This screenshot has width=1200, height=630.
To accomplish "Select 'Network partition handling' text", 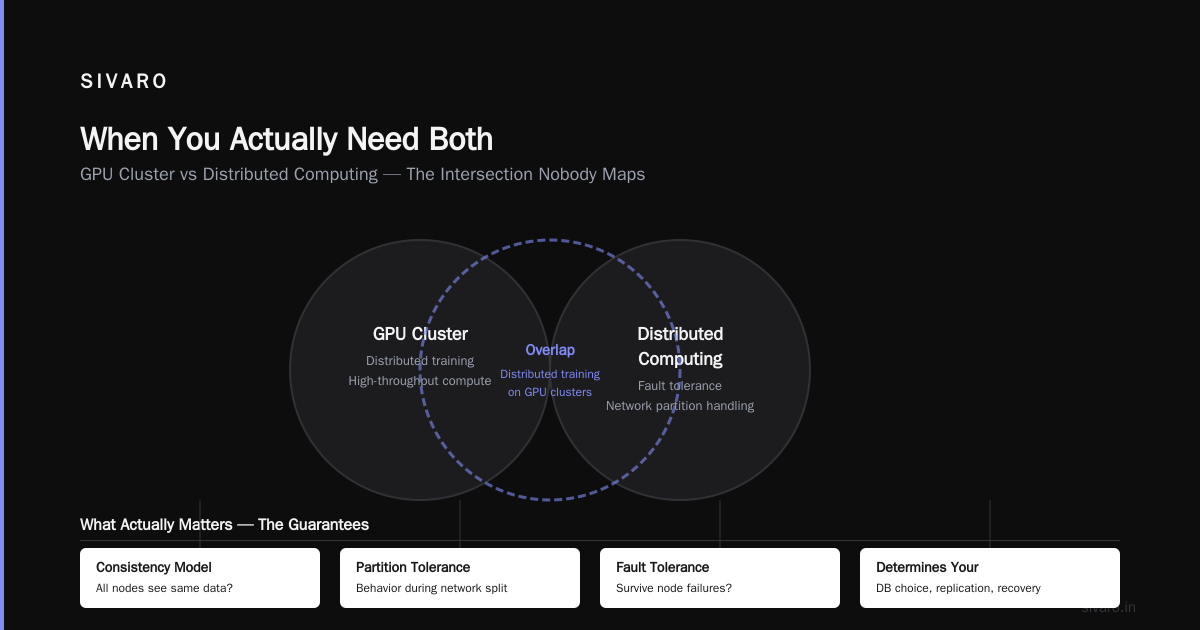I will pyautogui.click(x=680, y=406).
